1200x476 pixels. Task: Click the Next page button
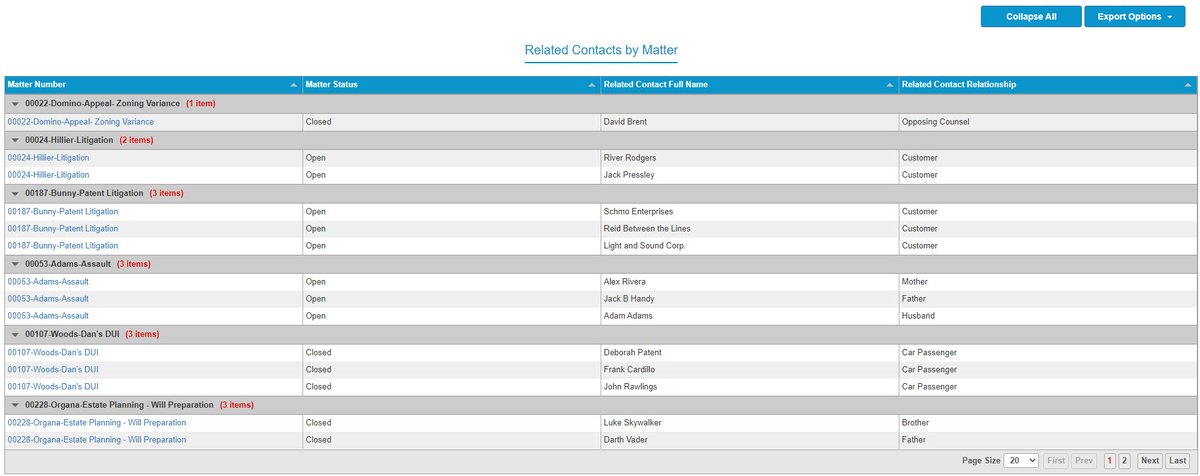[1150, 461]
